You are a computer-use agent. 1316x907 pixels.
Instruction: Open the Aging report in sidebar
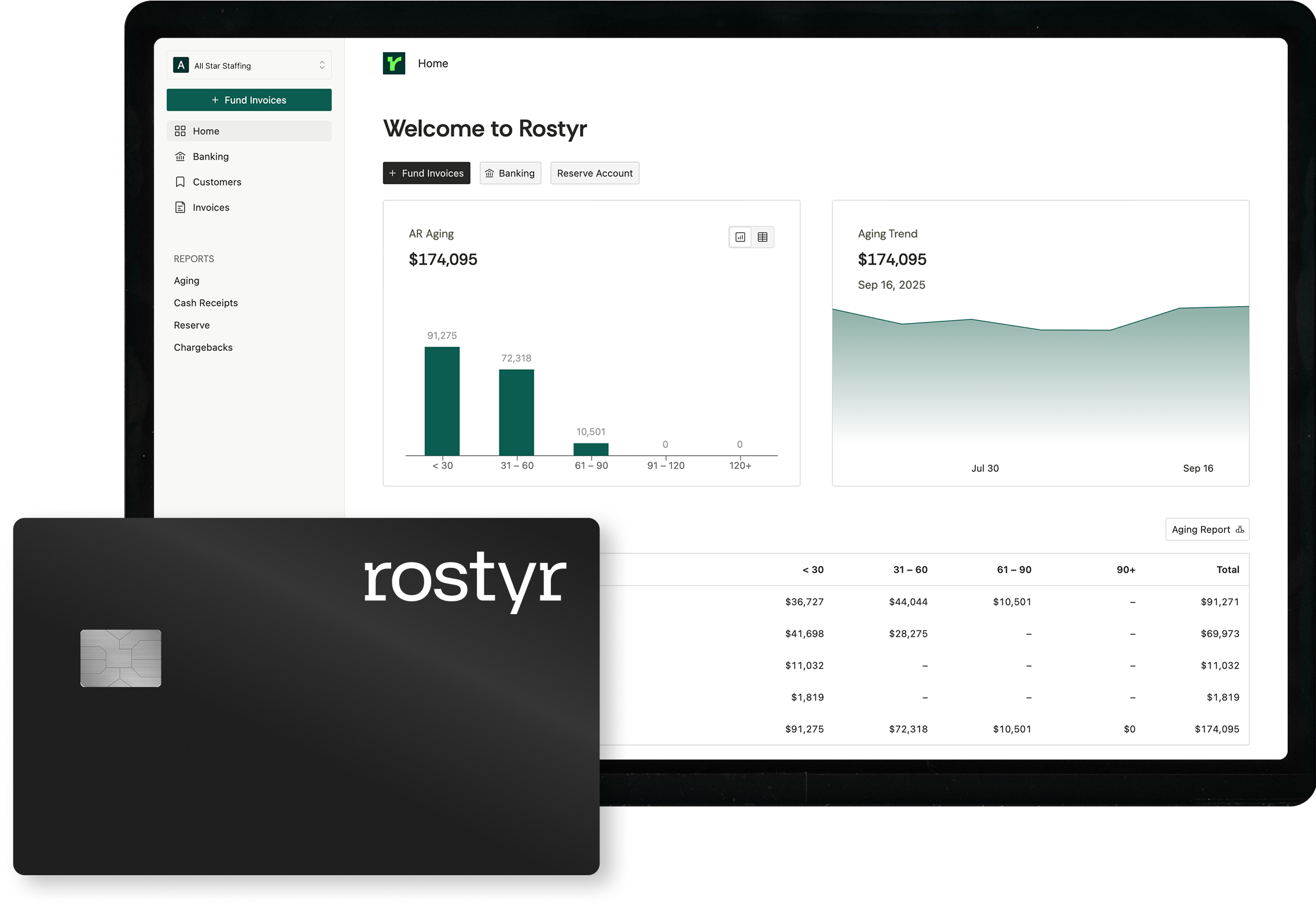[x=186, y=281]
